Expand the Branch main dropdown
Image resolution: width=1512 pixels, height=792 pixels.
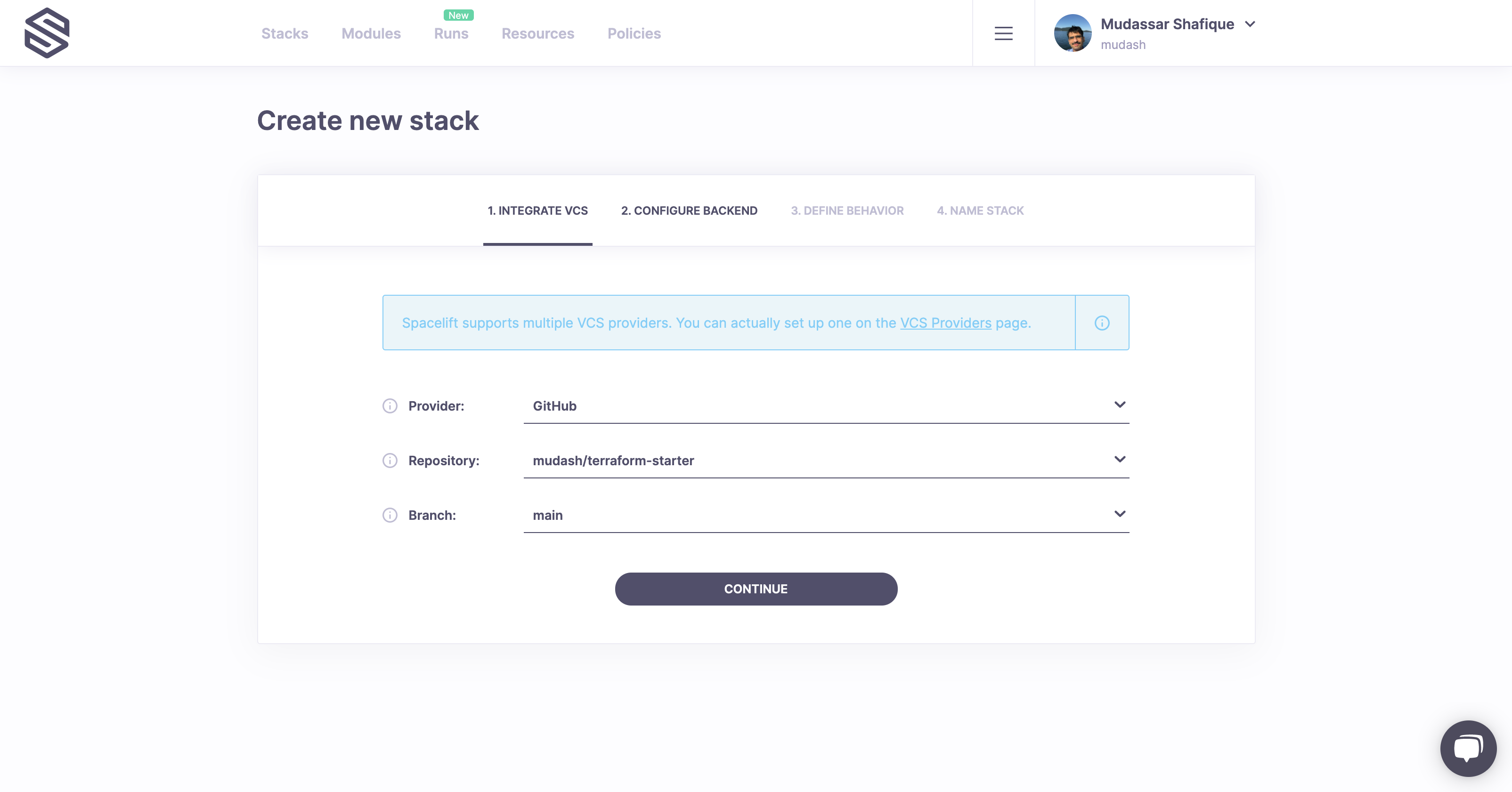(1121, 514)
